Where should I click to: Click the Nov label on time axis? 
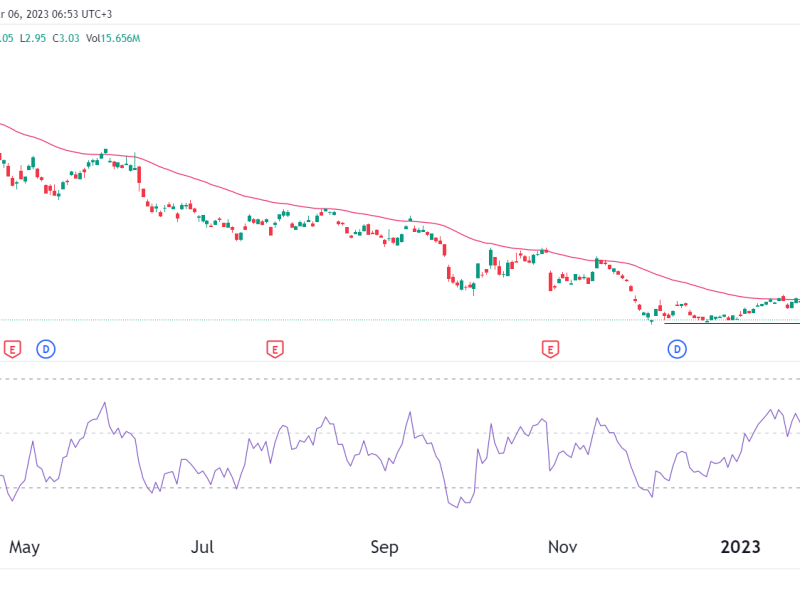point(563,547)
